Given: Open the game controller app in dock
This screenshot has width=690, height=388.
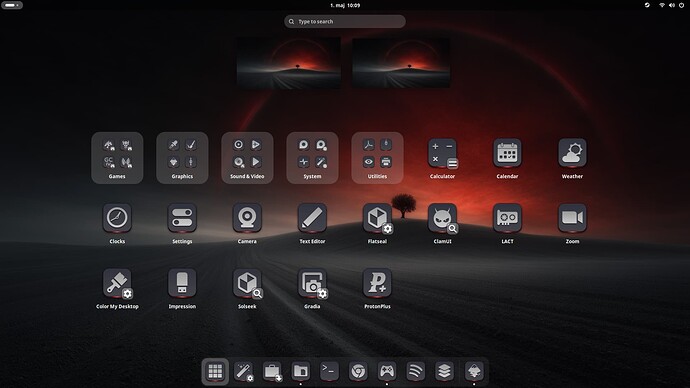Looking at the screenshot, I should pos(387,371).
